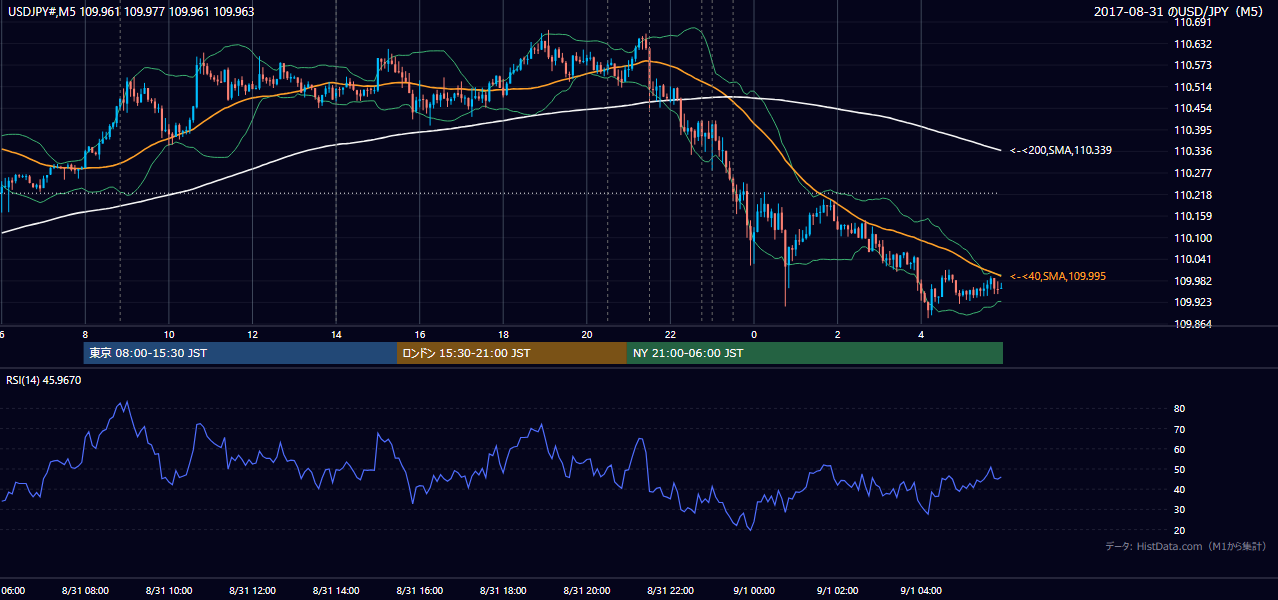
Task: Select the ロンドン 15:30-21:00 JST session bar
Action: 512,353
